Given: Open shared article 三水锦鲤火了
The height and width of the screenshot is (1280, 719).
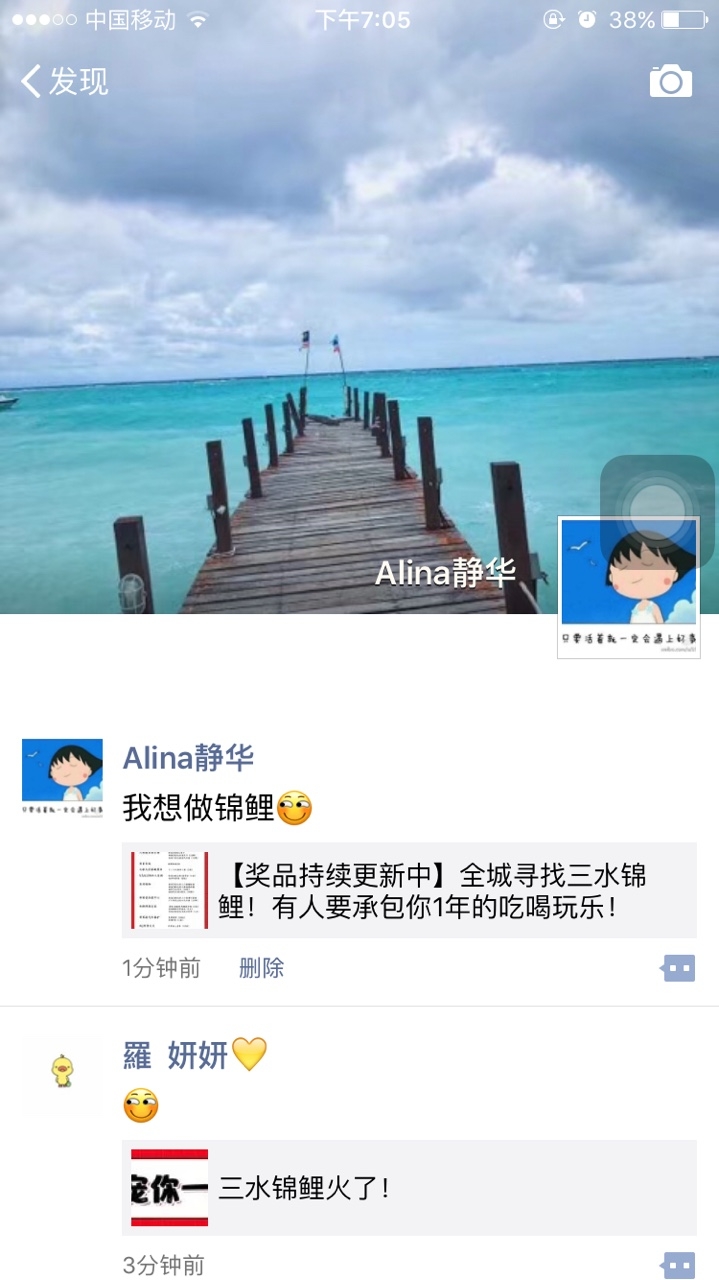Looking at the screenshot, I should [x=409, y=1188].
